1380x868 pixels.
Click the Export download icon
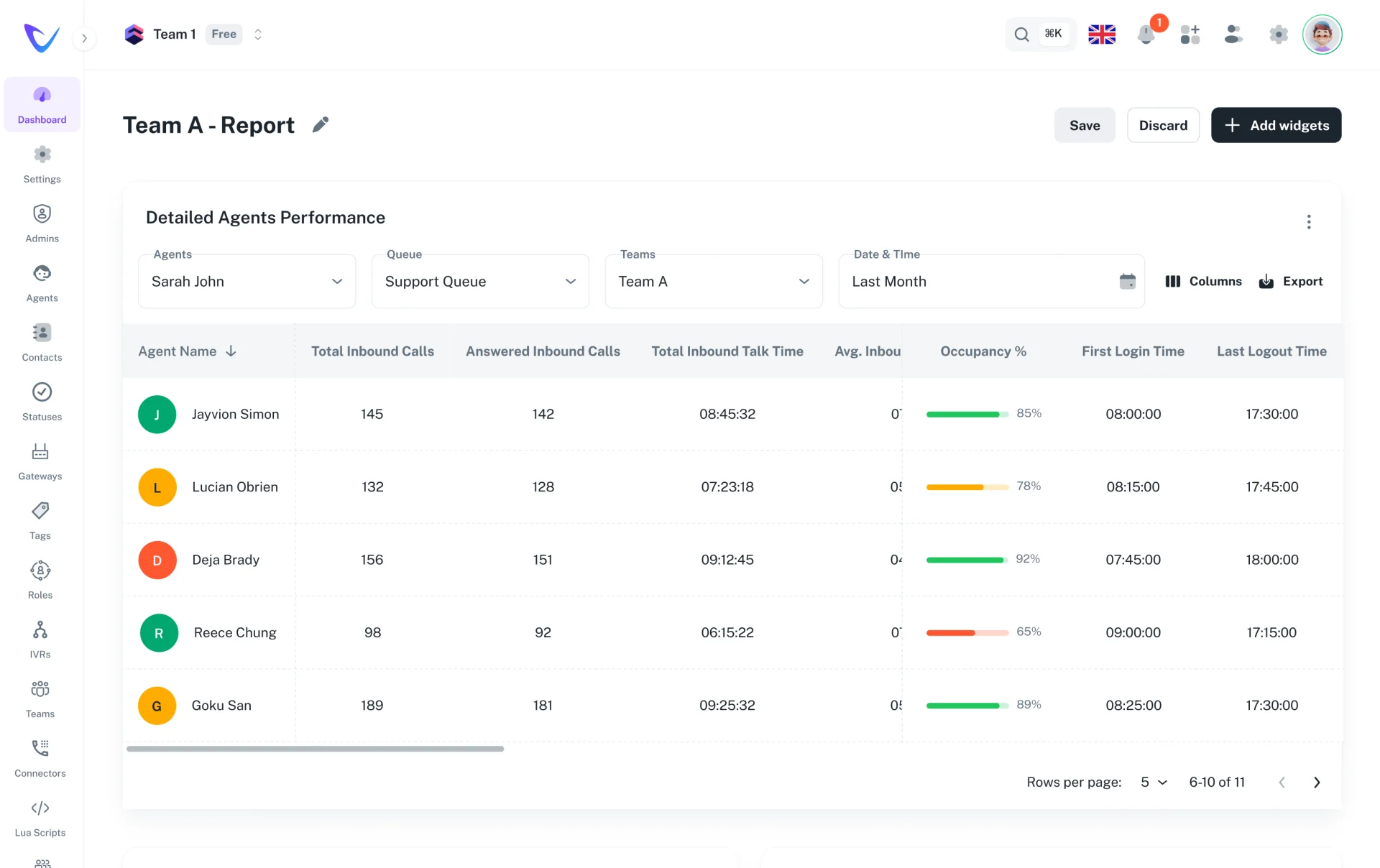click(x=1266, y=282)
